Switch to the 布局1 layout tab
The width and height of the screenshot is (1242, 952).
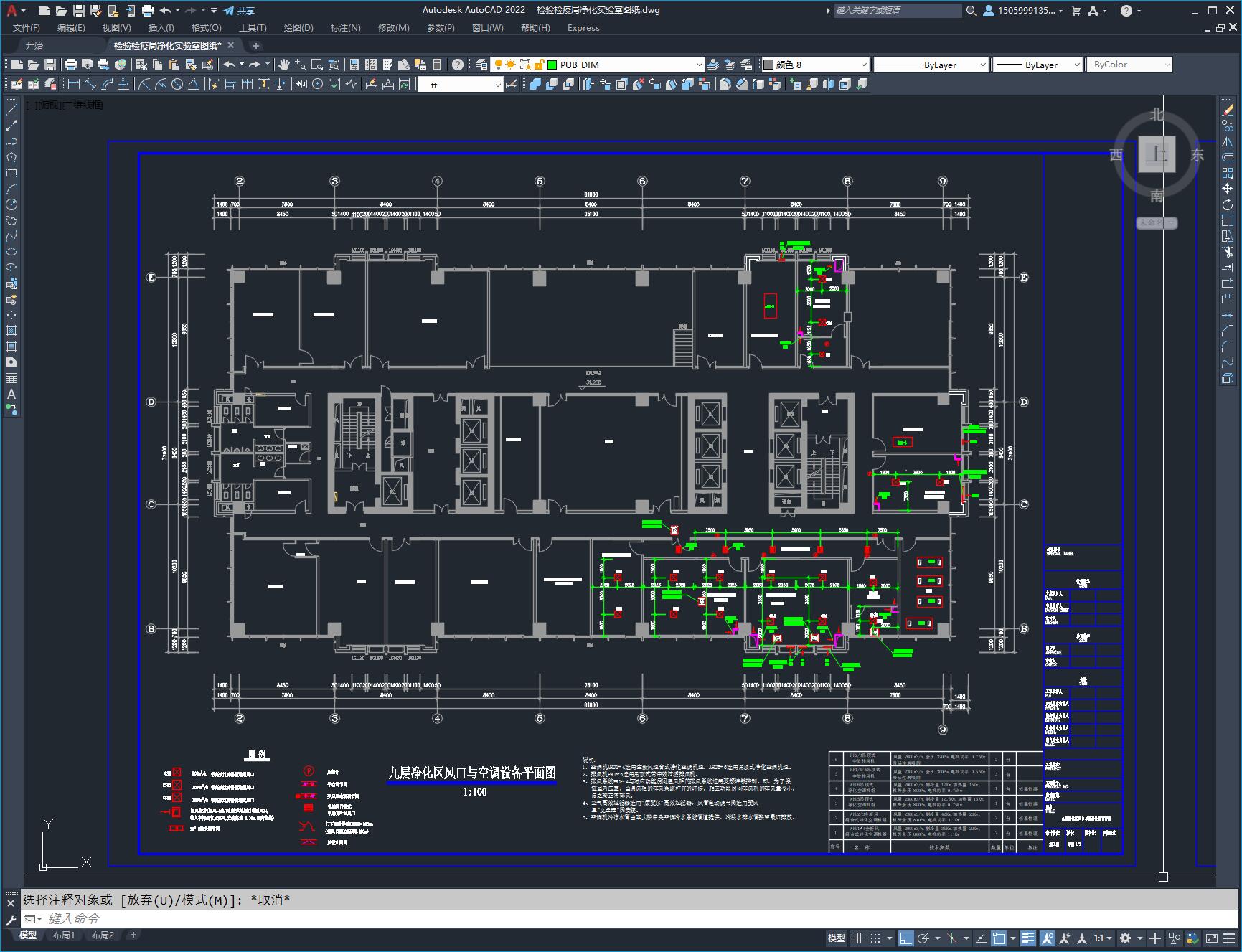pyautogui.click(x=64, y=935)
